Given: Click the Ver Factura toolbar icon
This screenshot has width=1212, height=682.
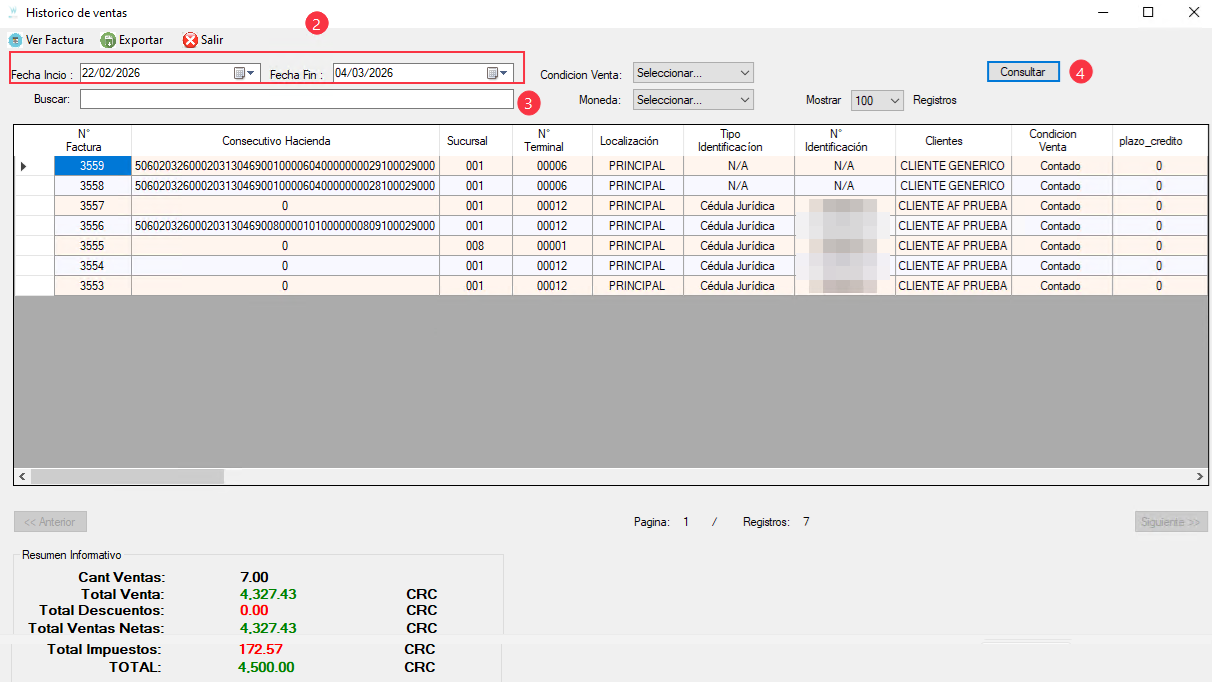Looking at the screenshot, I should pos(15,40).
